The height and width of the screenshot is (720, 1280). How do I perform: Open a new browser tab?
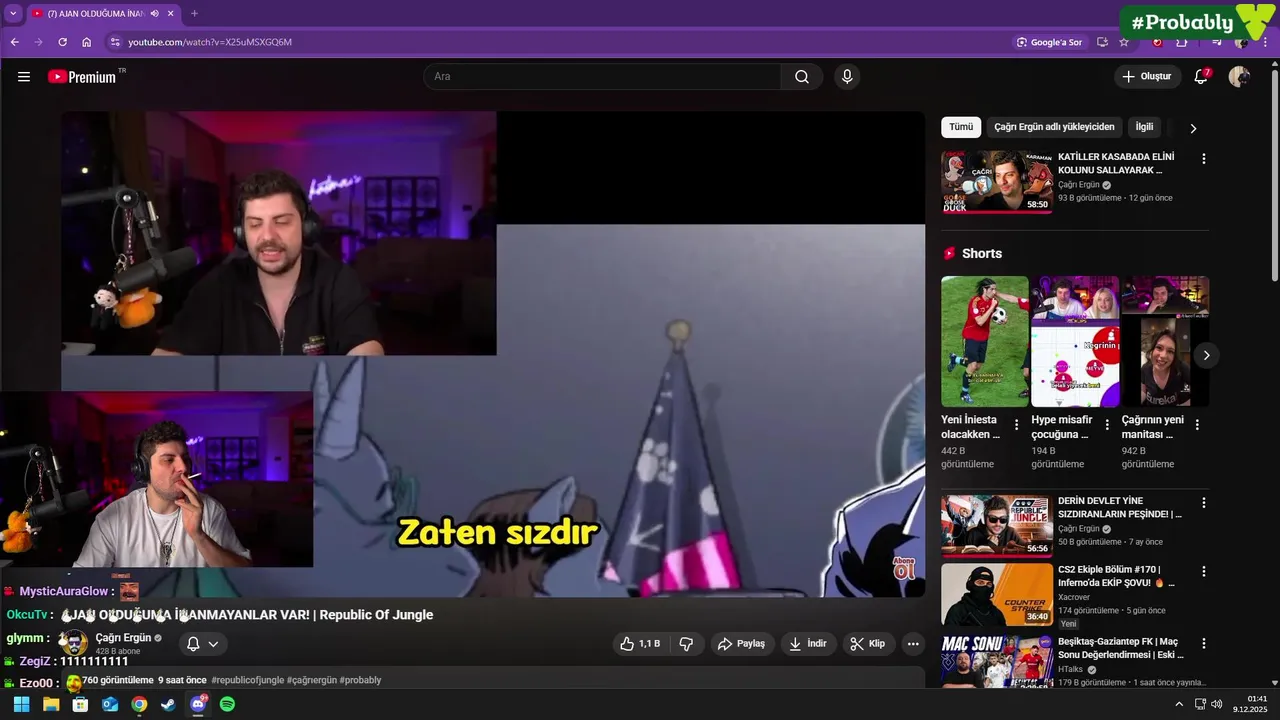(x=194, y=14)
